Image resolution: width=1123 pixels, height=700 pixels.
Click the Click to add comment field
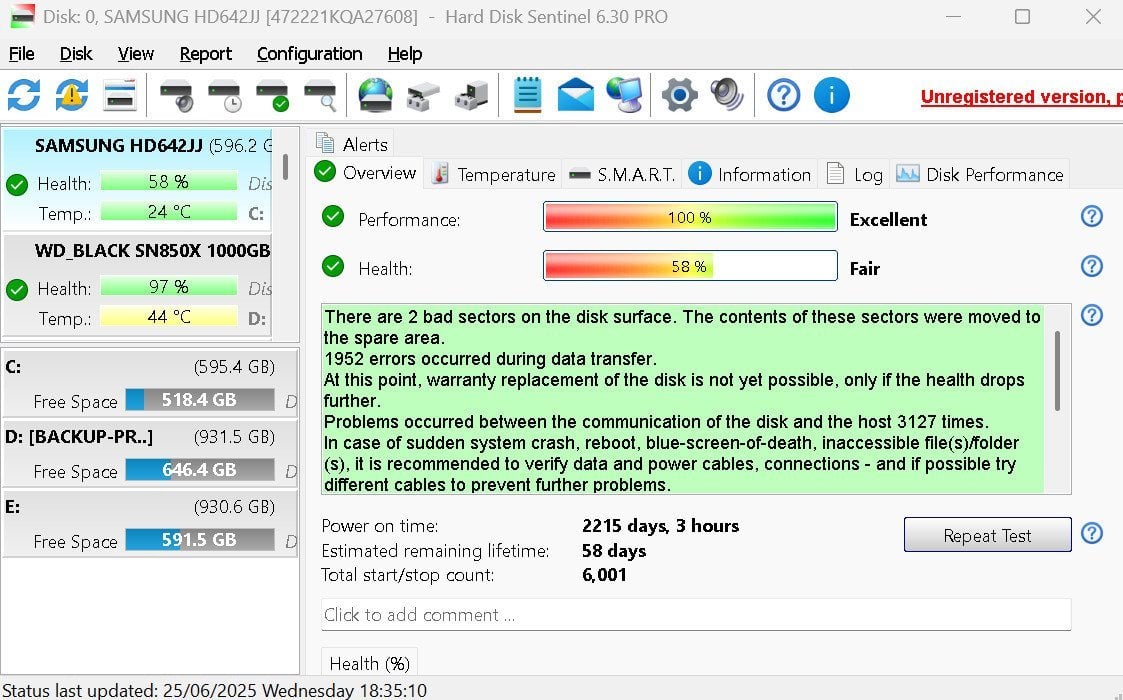(695, 615)
